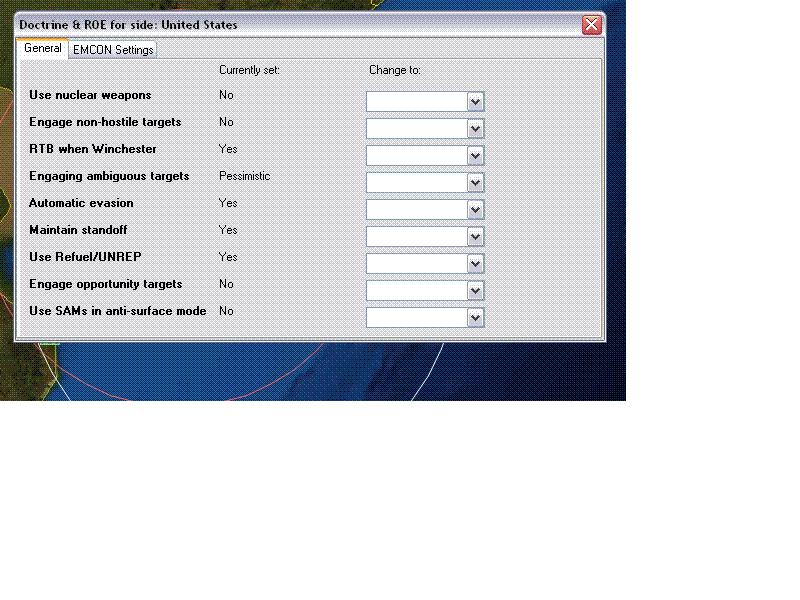Expand the 'Use Refuel/UNREP' combo box

[475, 263]
